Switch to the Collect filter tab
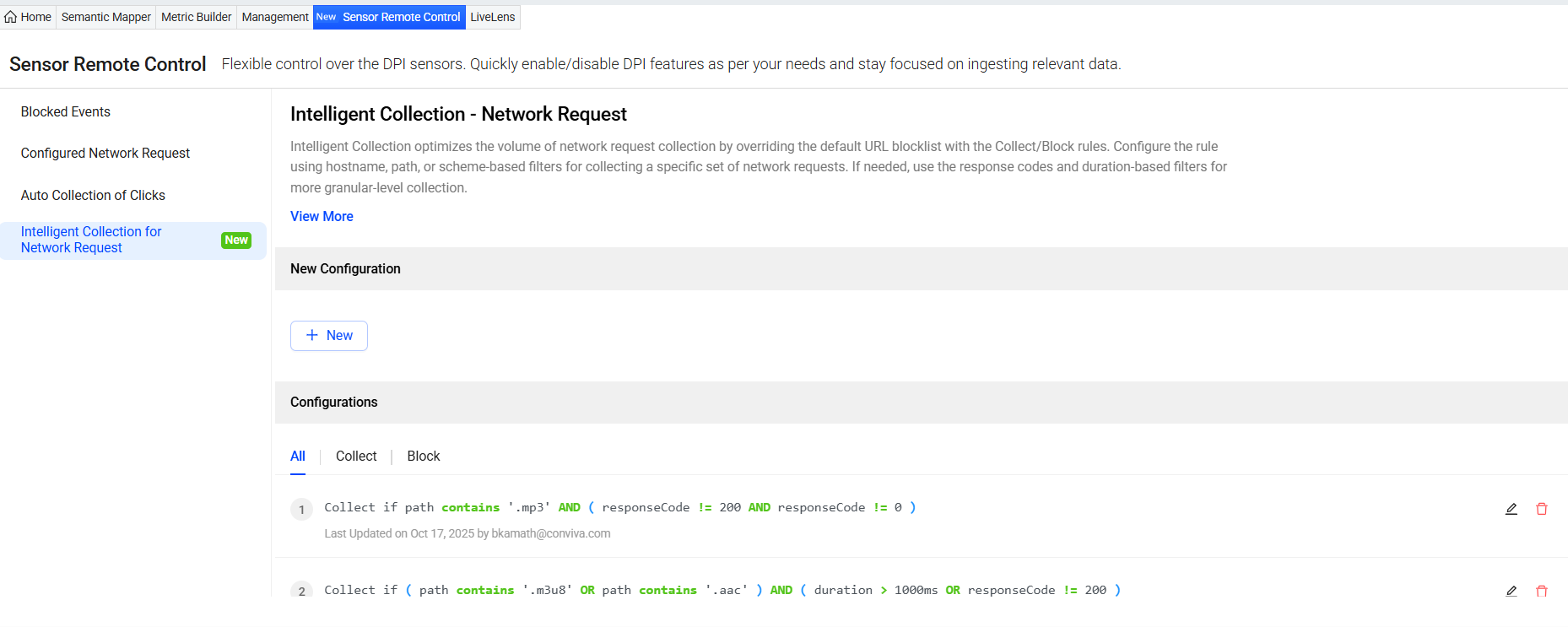 click(x=356, y=457)
